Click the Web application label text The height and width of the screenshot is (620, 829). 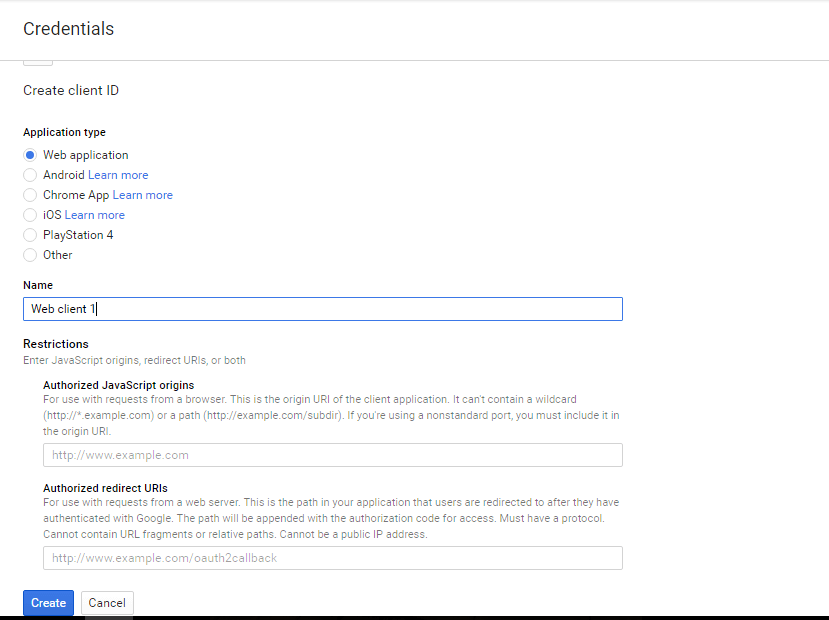86,155
